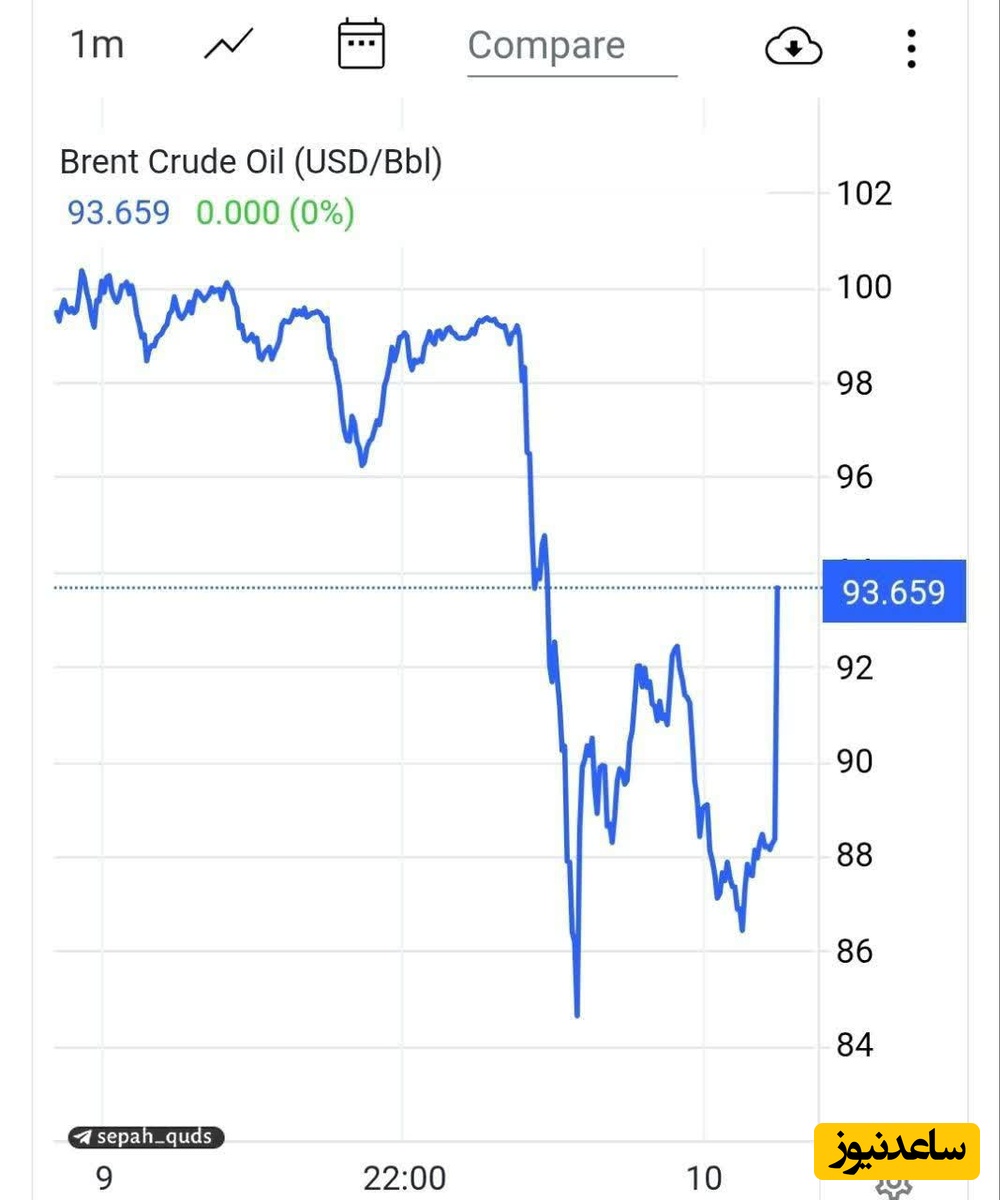Click the lowest dip point on price line
Screen dimensions: 1000x1200
coord(577,1014)
